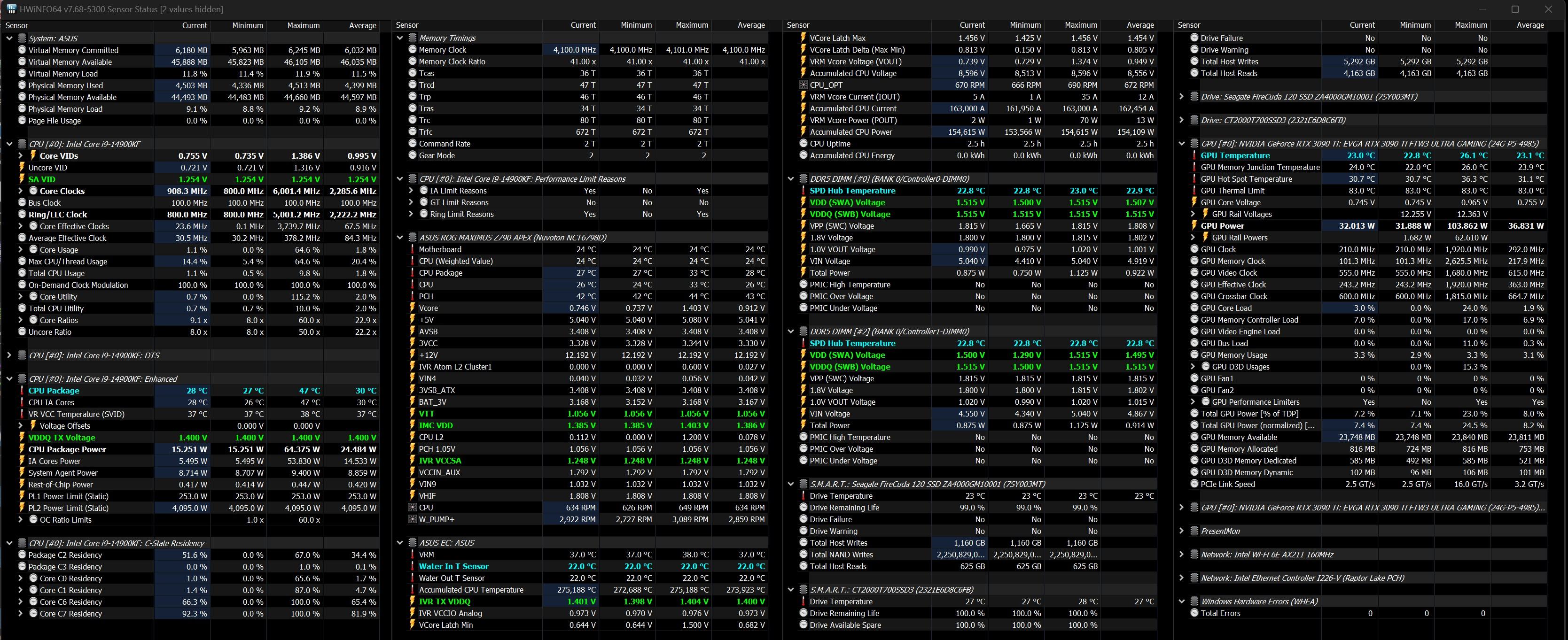Click the fan icon next to CPU_OPT
The height and width of the screenshot is (640, 1568).
[x=804, y=85]
